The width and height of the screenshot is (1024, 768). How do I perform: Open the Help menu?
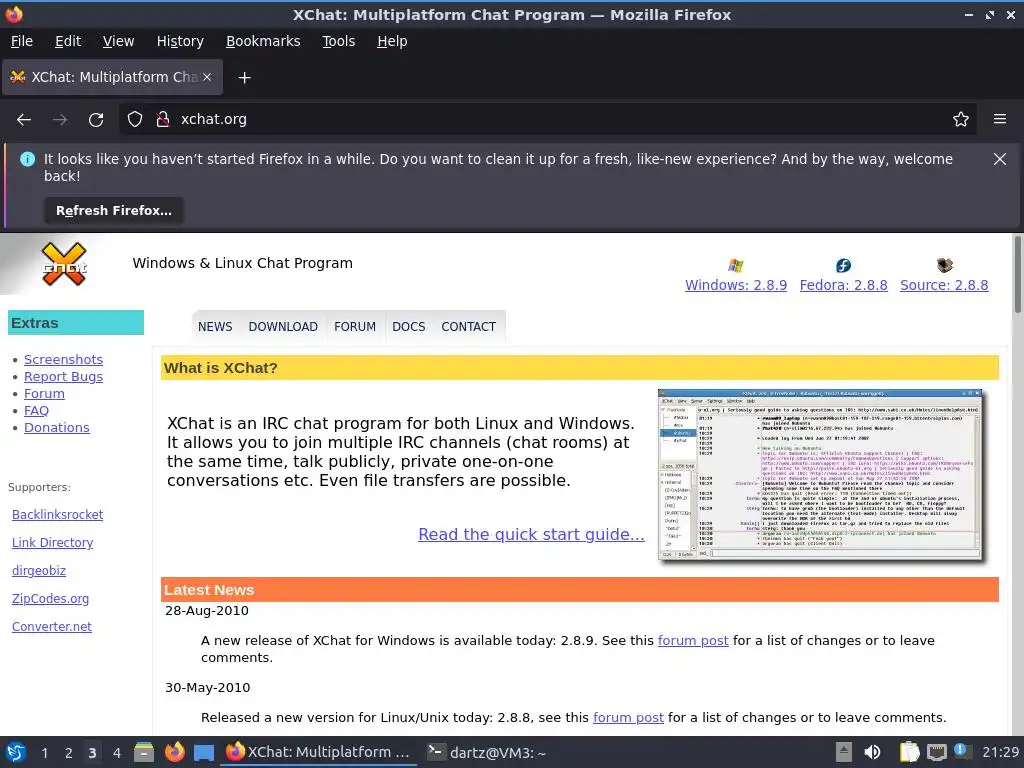392,41
